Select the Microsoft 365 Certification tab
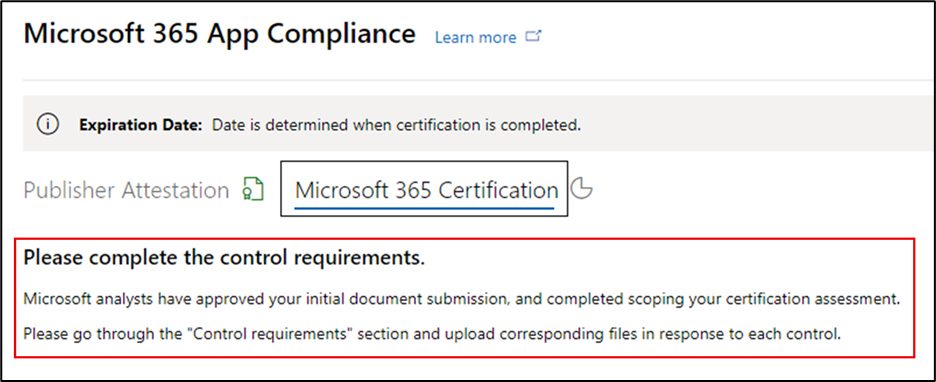This screenshot has height=382, width=936. (x=426, y=191)
